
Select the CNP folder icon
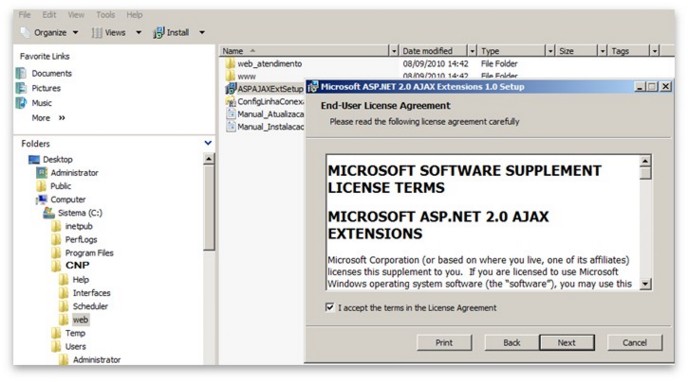point(56,266)
